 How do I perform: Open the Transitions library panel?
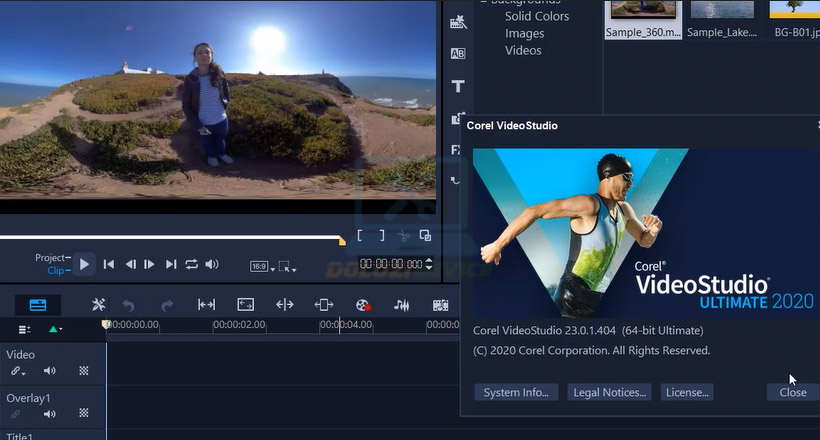click(x=458, y=54)
